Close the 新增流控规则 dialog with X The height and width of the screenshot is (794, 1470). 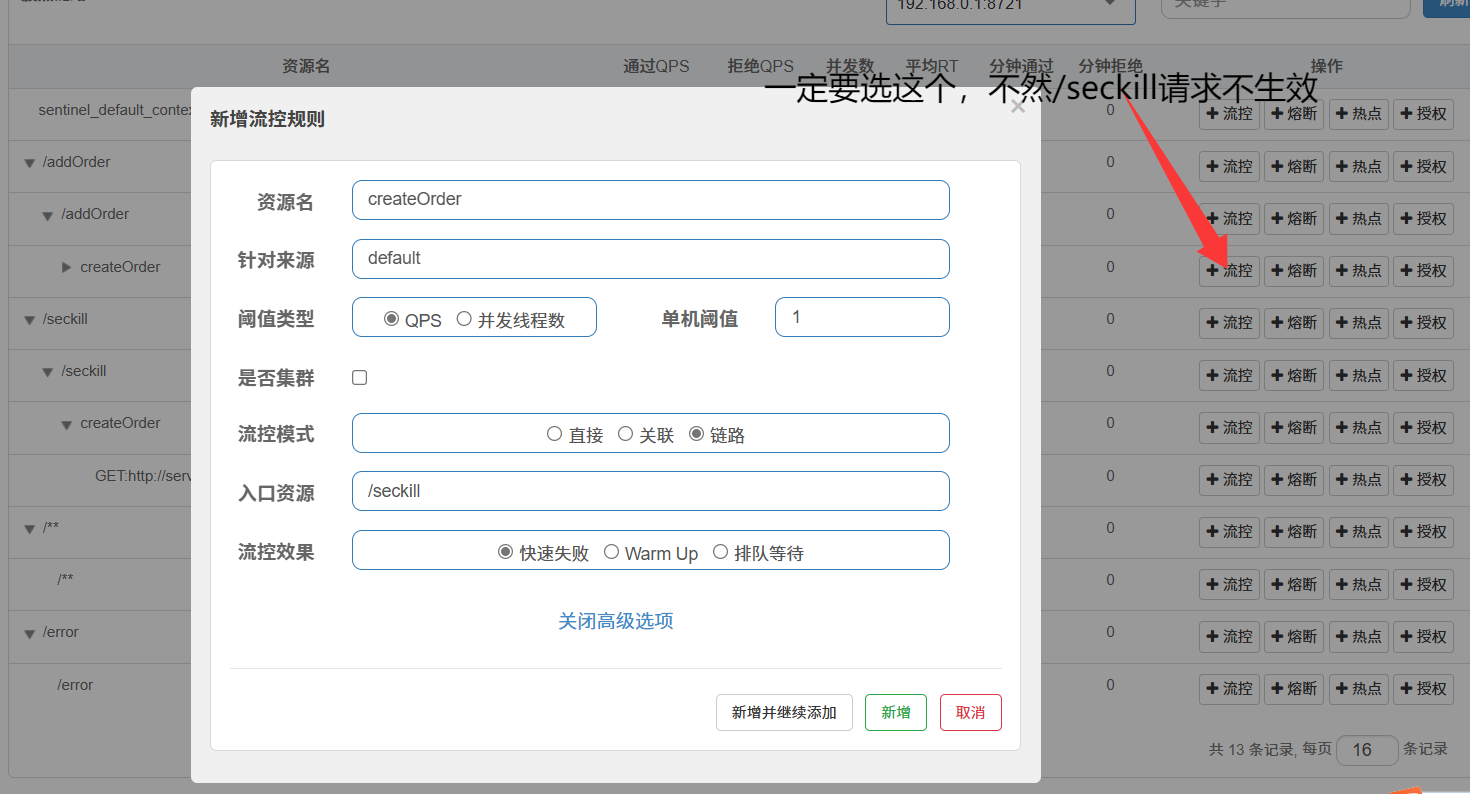pos(1018,107)
